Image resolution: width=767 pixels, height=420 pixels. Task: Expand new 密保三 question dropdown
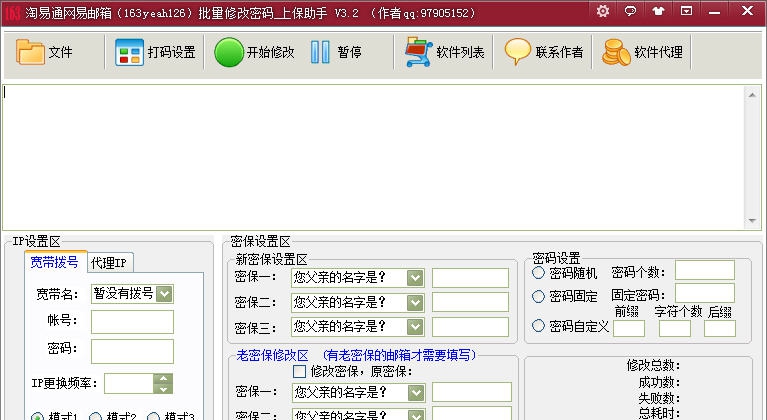coord(415,327)
